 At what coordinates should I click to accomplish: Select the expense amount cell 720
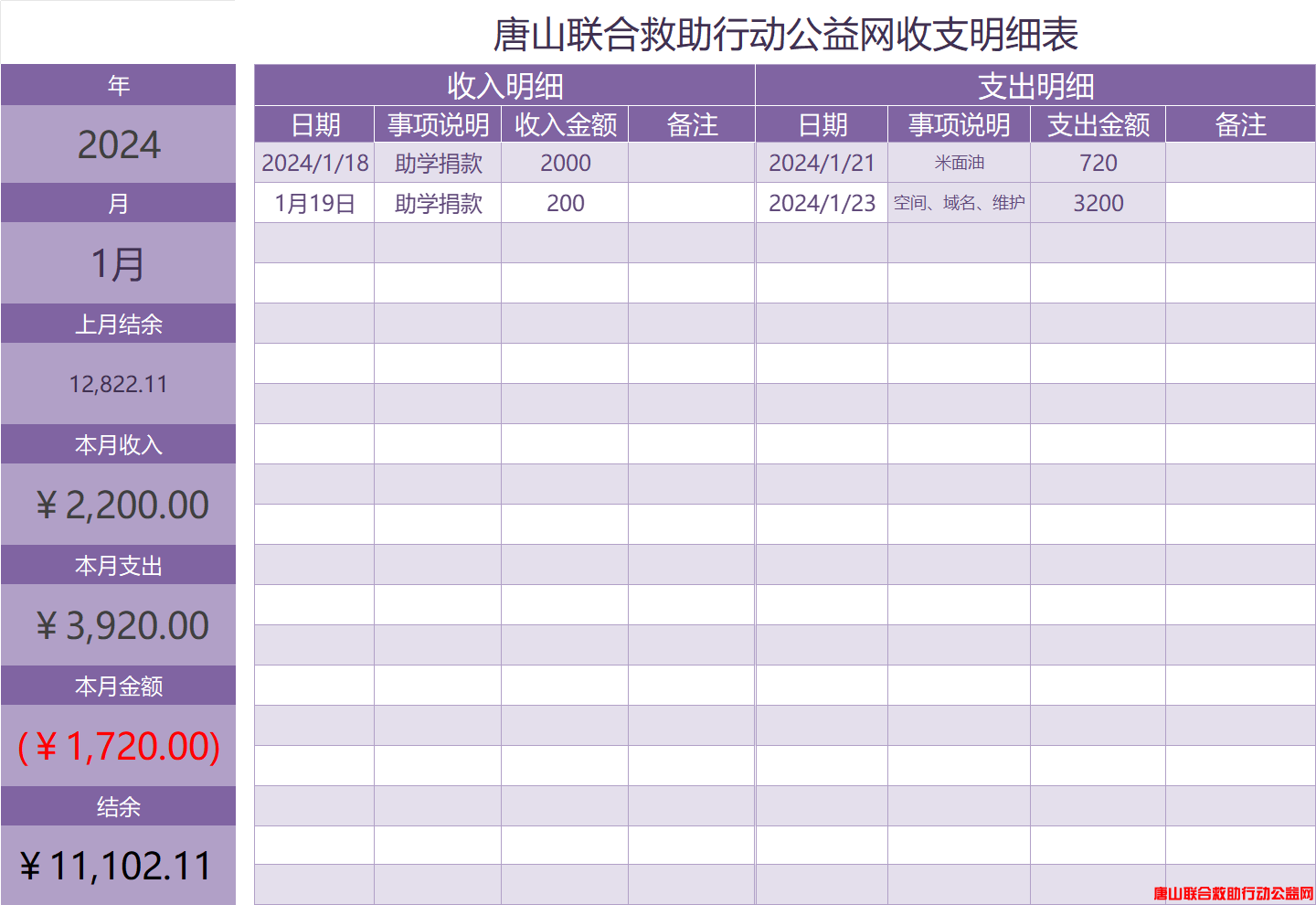(1098, 163)
